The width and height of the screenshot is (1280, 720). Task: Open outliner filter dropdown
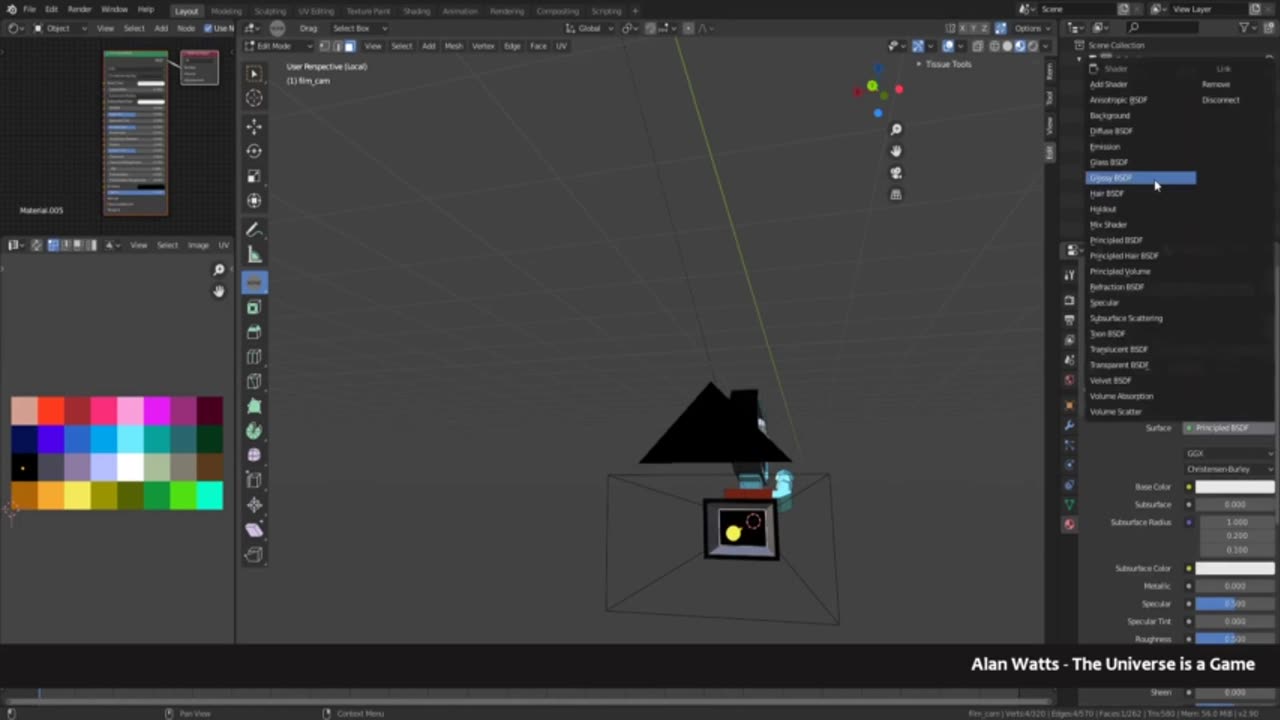(1248, 28)
